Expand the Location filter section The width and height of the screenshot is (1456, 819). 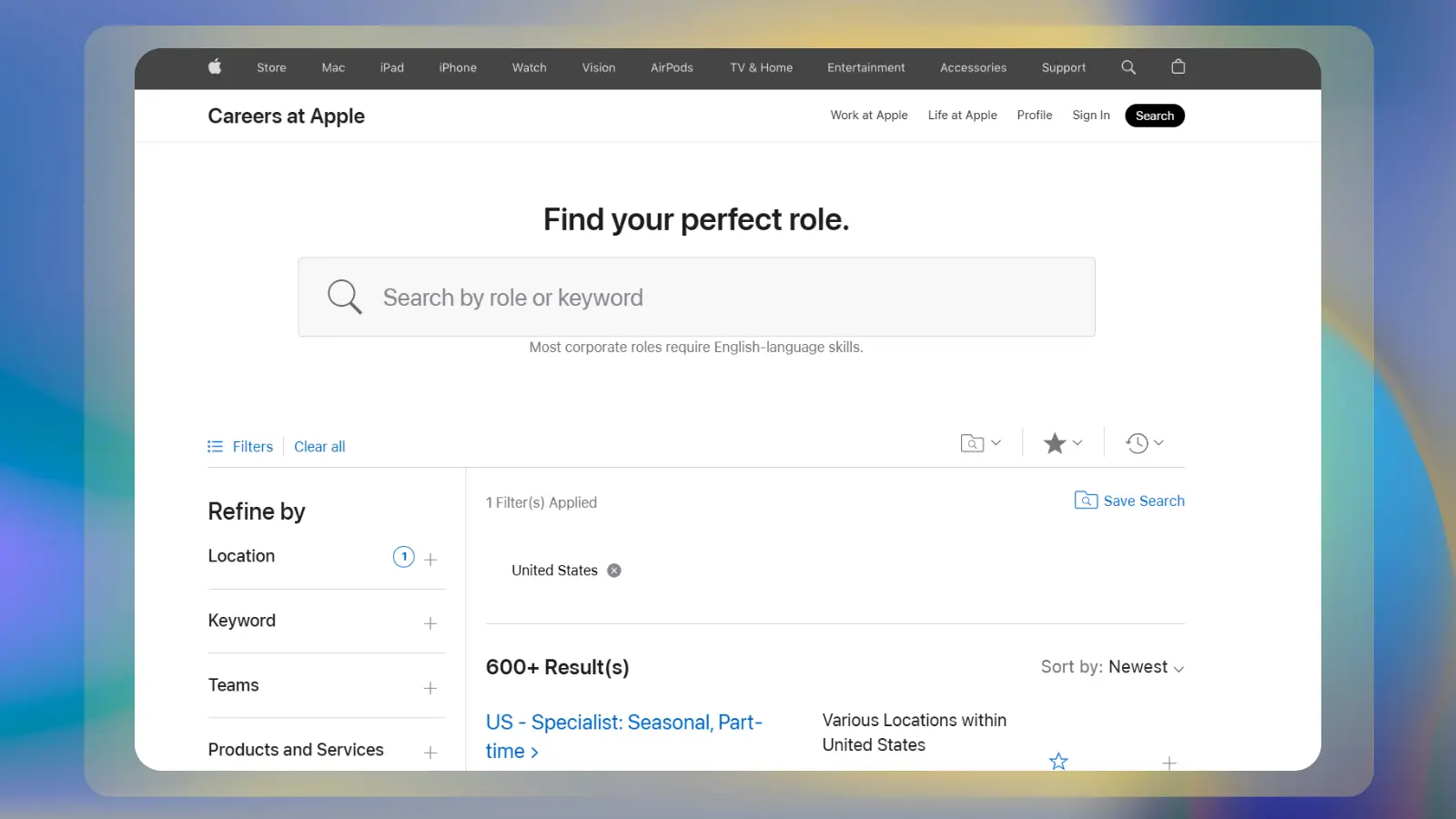pyautogui.click(x=430, y=560)
